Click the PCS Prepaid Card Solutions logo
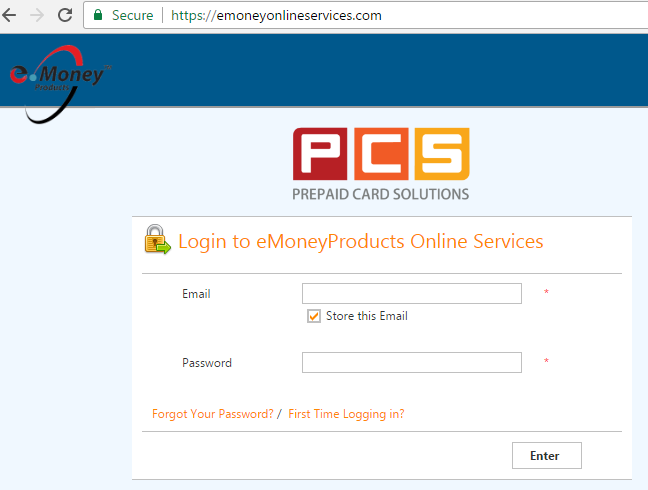Image resolution: width=648 pixels, height=490 pixels. pos(381,164)
